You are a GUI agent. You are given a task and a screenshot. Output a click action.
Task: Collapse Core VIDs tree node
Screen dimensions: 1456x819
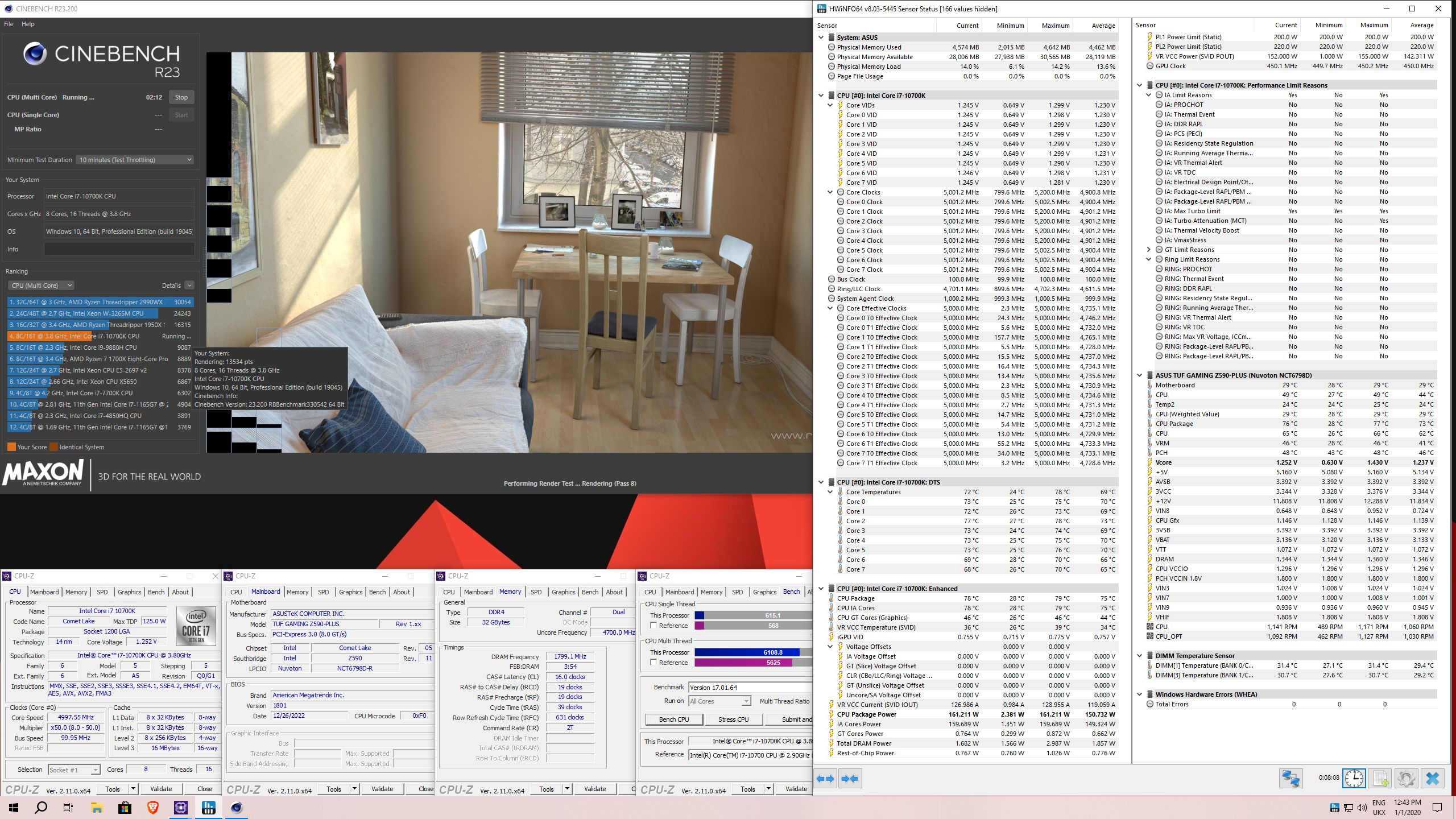tap(830, 105)
